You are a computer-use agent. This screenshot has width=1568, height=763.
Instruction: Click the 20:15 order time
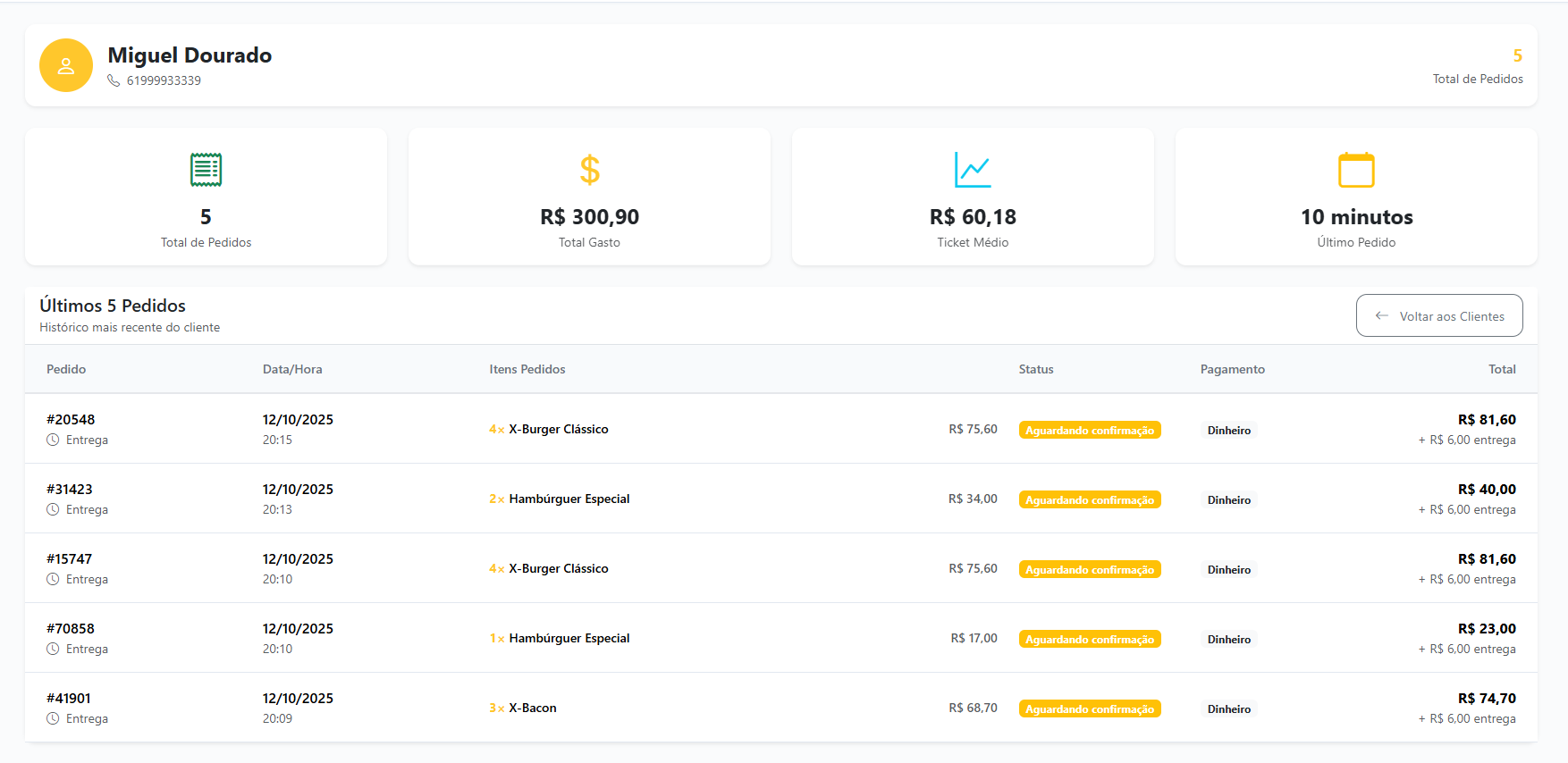pos(277,440)
